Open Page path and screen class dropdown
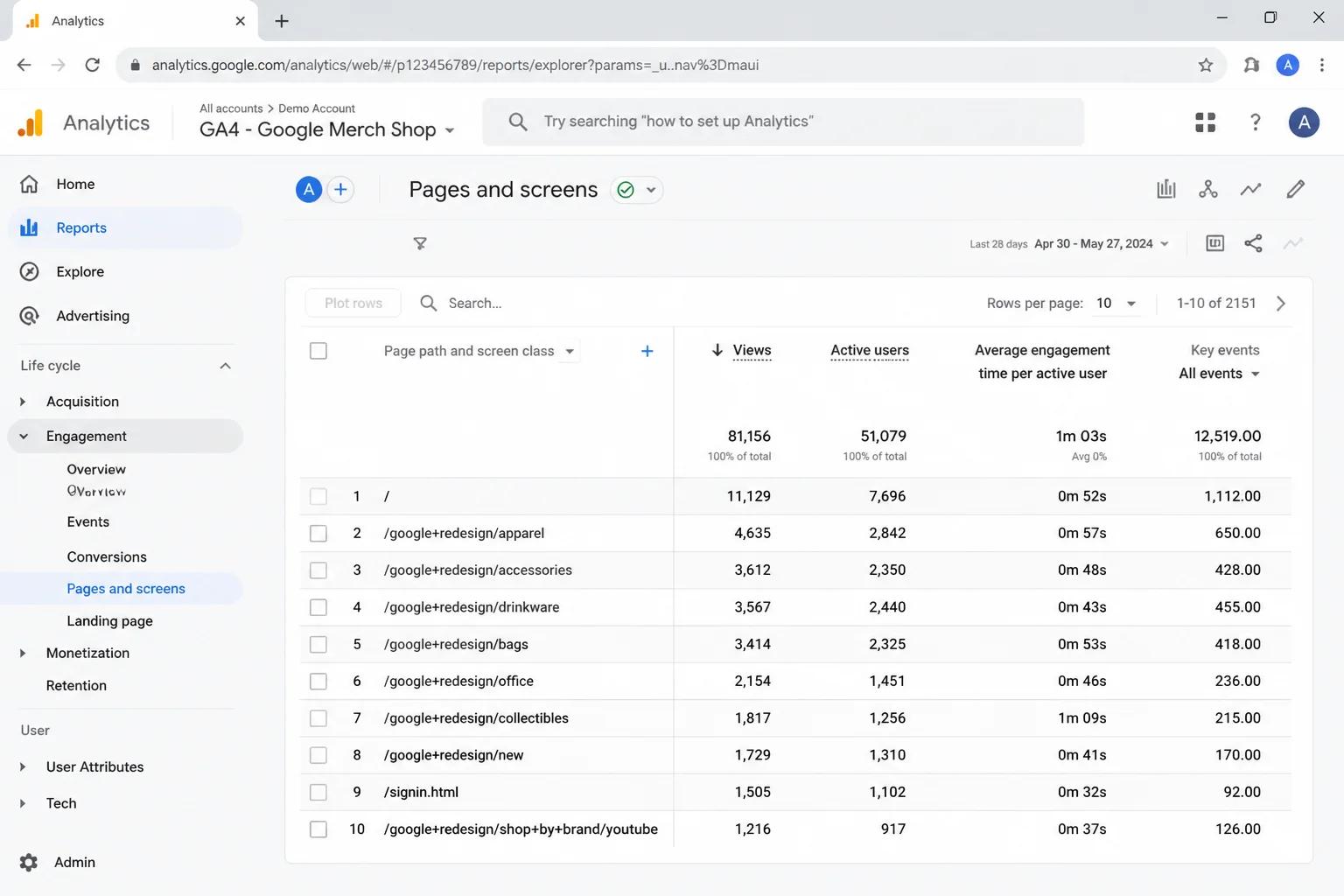 pyautogui.click(x=479, y=351)
